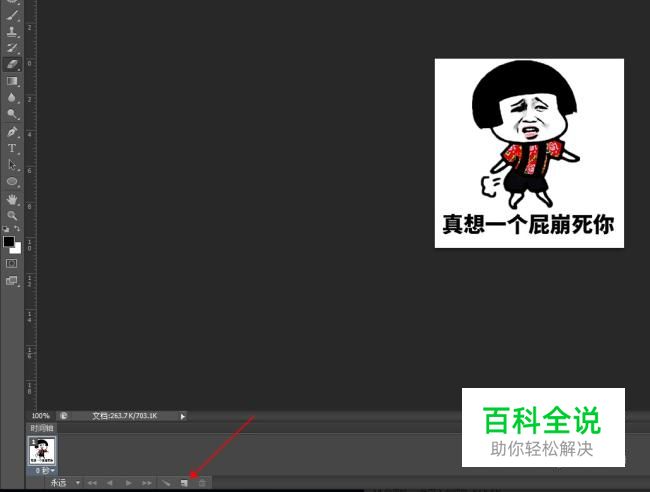Open the 0 秒 frame delay dropdown
The width and height of the screenshot is (650, 492).
44,470
